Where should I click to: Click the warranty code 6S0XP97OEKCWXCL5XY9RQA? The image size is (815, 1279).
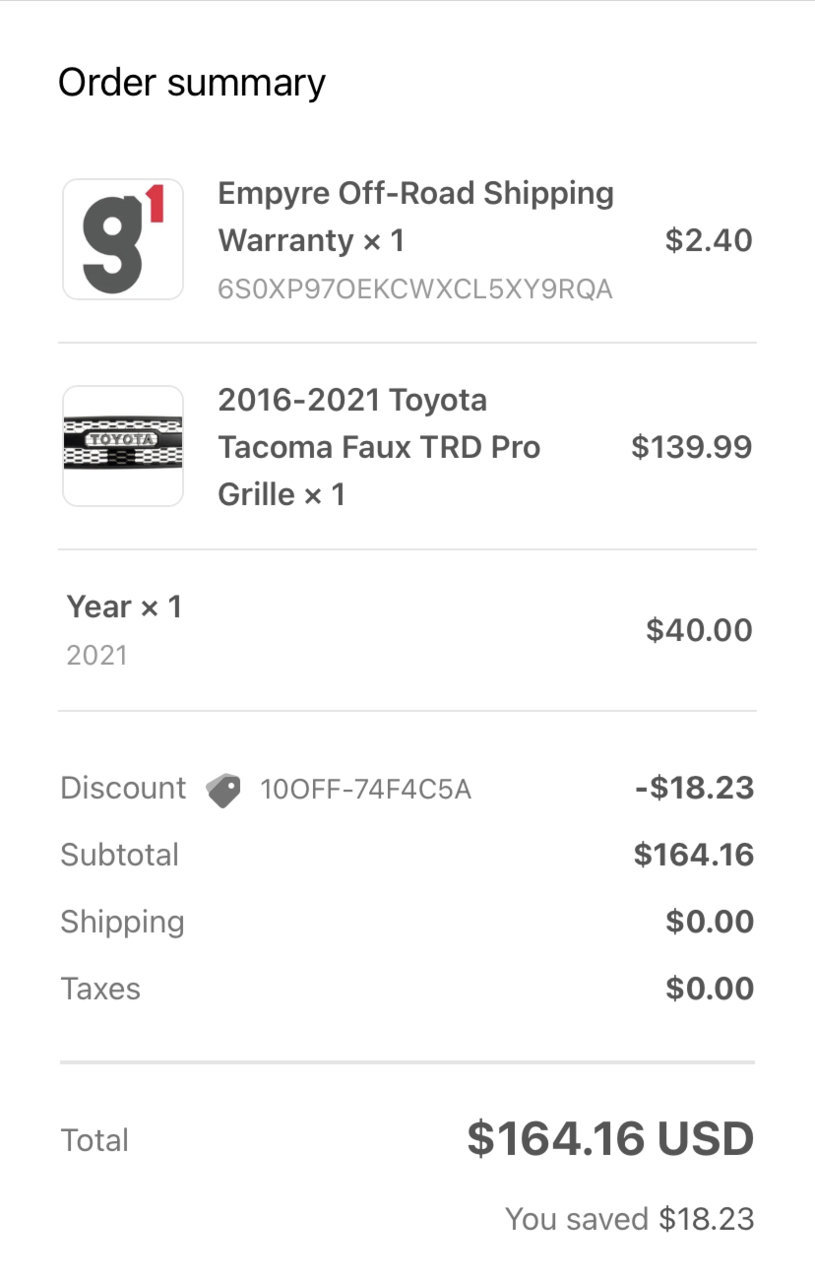pos(415,289)
